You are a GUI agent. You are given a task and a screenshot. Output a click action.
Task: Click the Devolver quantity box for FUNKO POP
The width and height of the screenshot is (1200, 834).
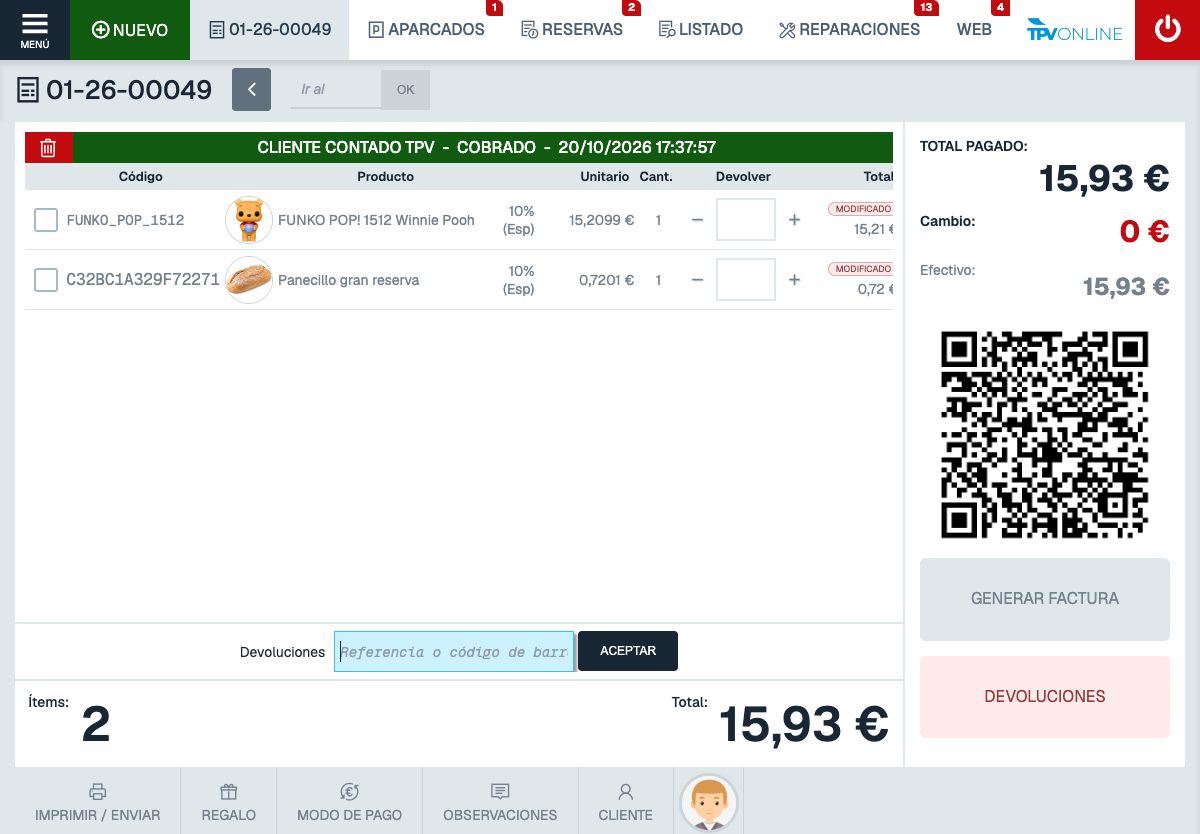pyautogui.click(x=746, y=220)
